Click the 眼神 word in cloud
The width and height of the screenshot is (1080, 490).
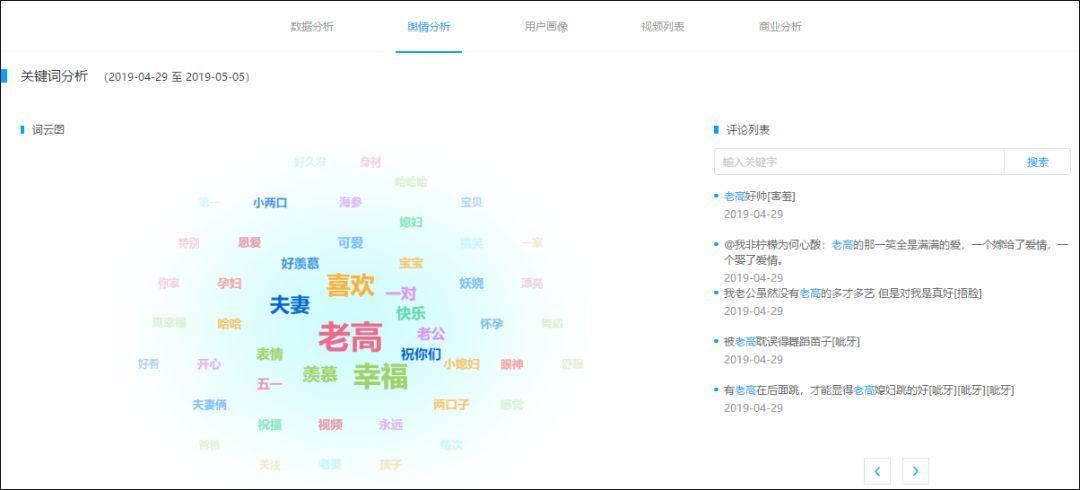[x=512, y=364]
